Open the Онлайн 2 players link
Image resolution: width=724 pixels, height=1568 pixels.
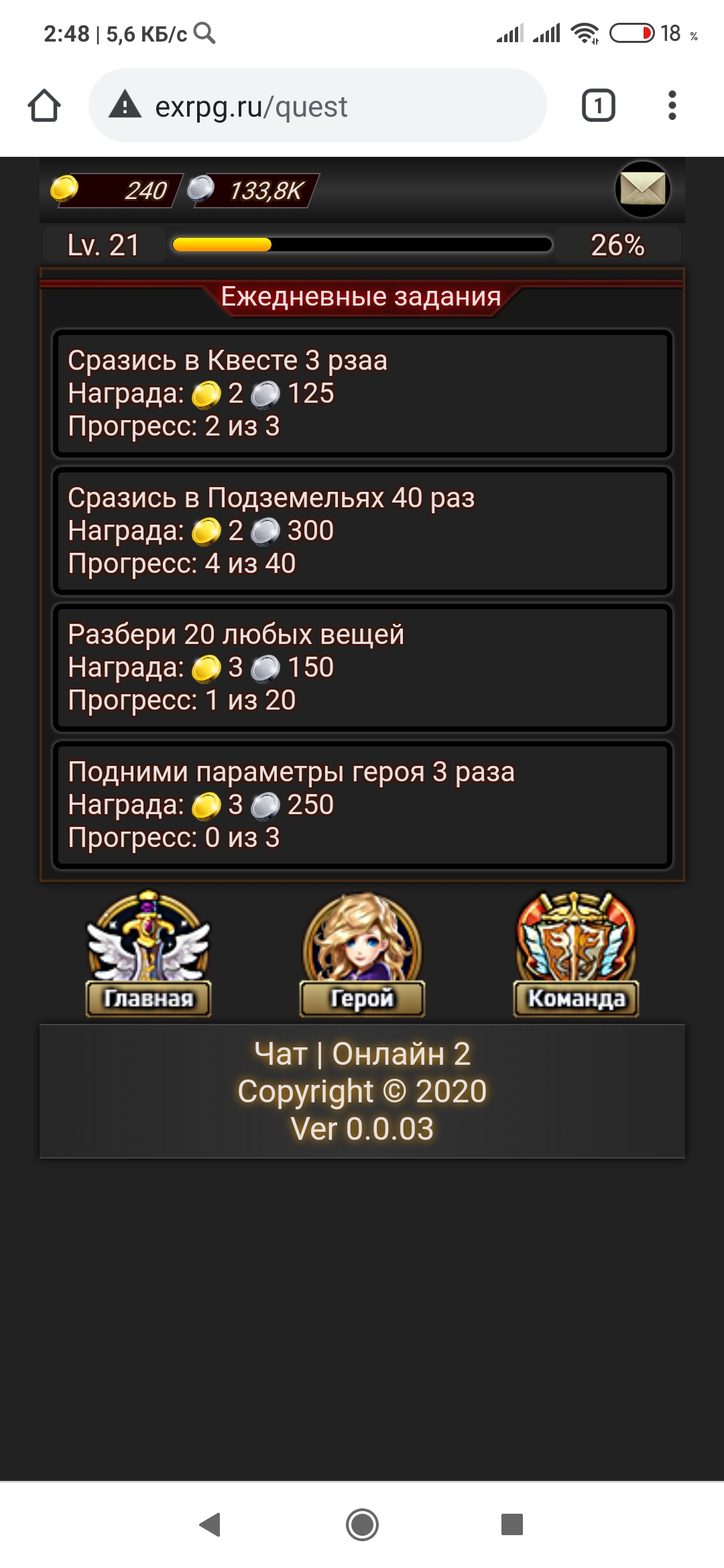click(x=401, y=1053)
